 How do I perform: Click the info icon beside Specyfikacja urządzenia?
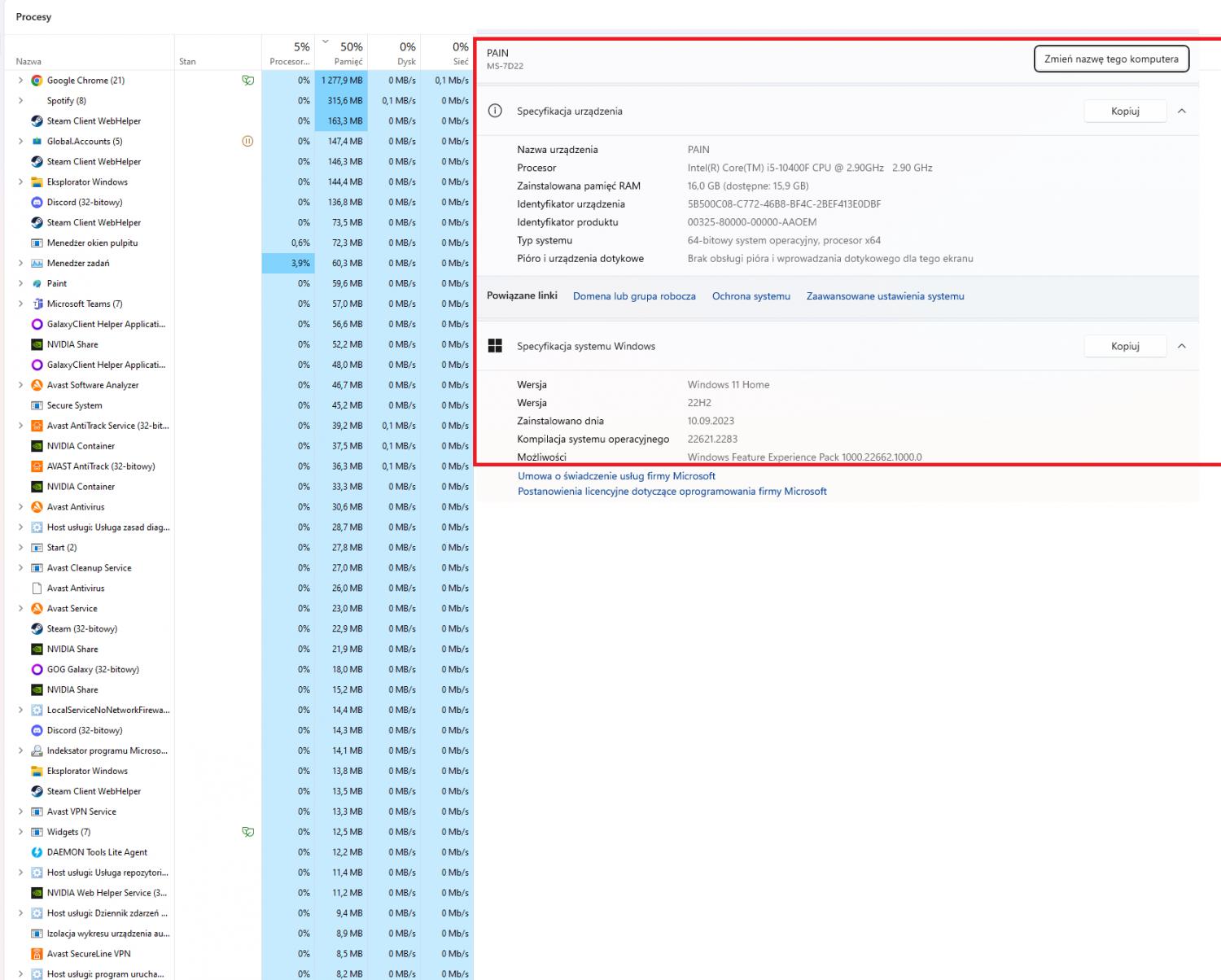coord(495,111)
